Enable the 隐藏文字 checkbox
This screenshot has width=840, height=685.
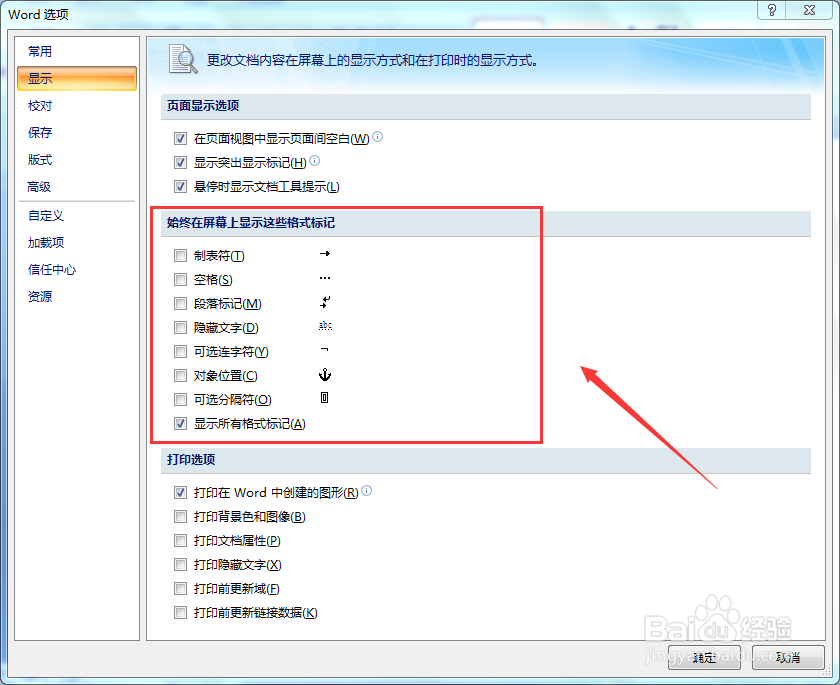click(x=181, y=327)
